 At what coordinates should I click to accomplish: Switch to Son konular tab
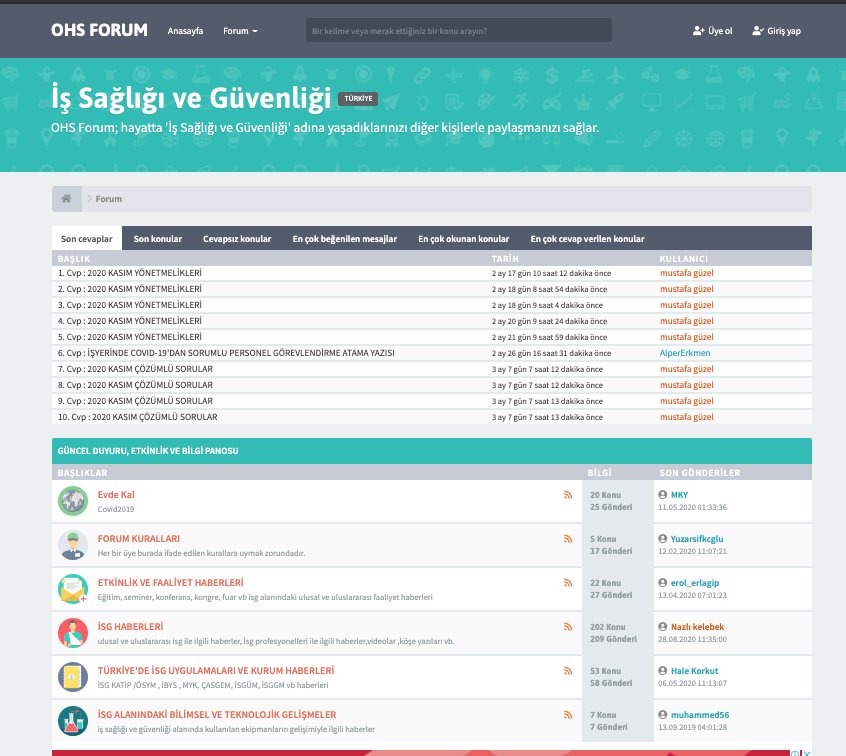pos(158,239)
